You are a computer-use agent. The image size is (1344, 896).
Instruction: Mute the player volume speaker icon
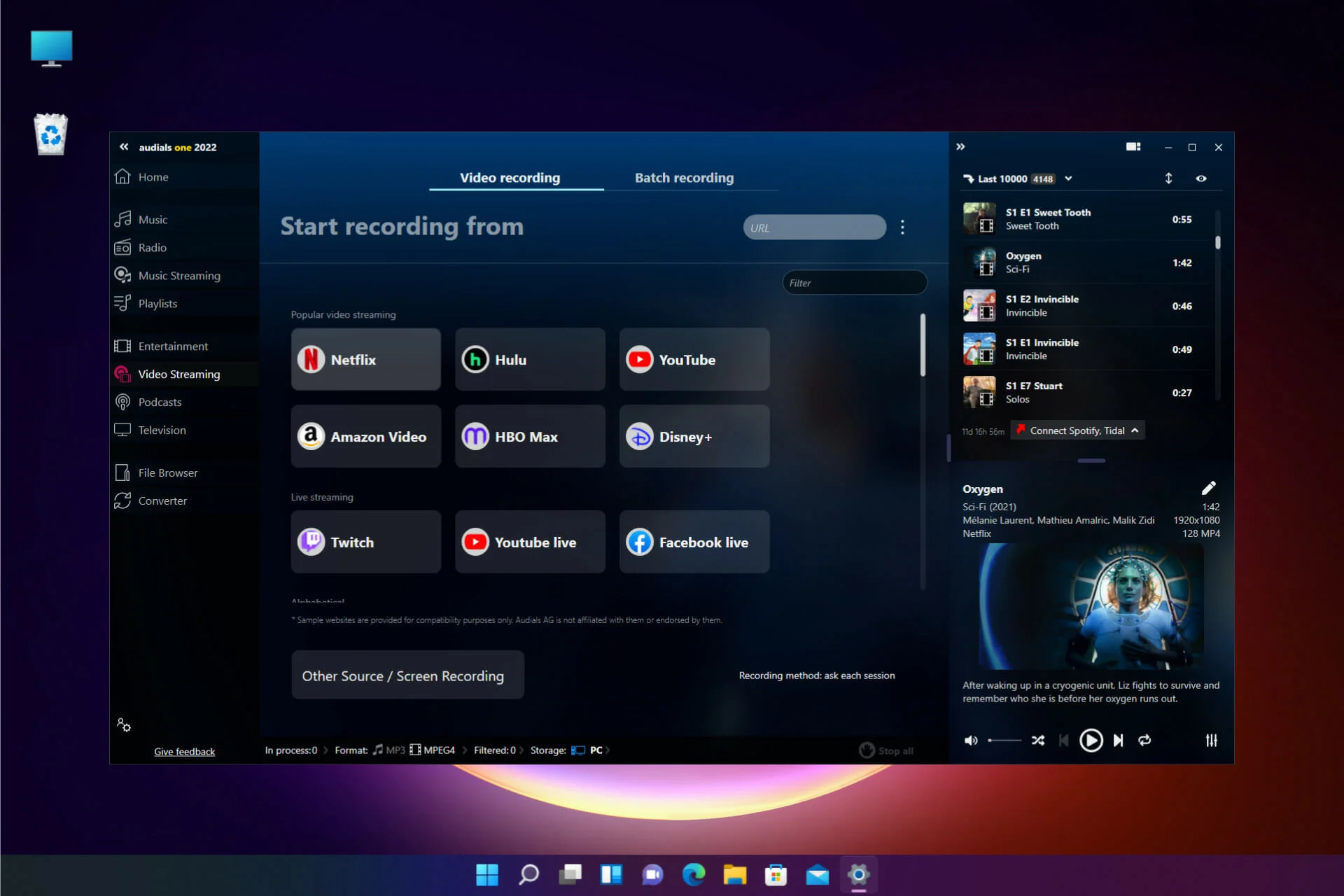point(971,741)
